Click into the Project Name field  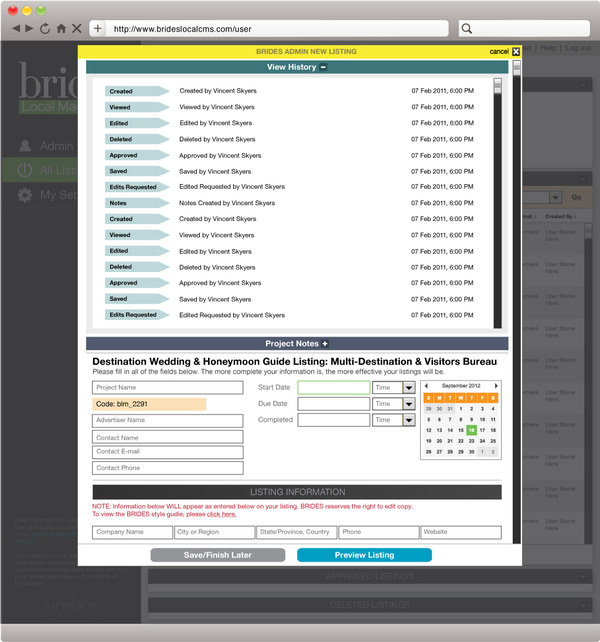[168, 388]
